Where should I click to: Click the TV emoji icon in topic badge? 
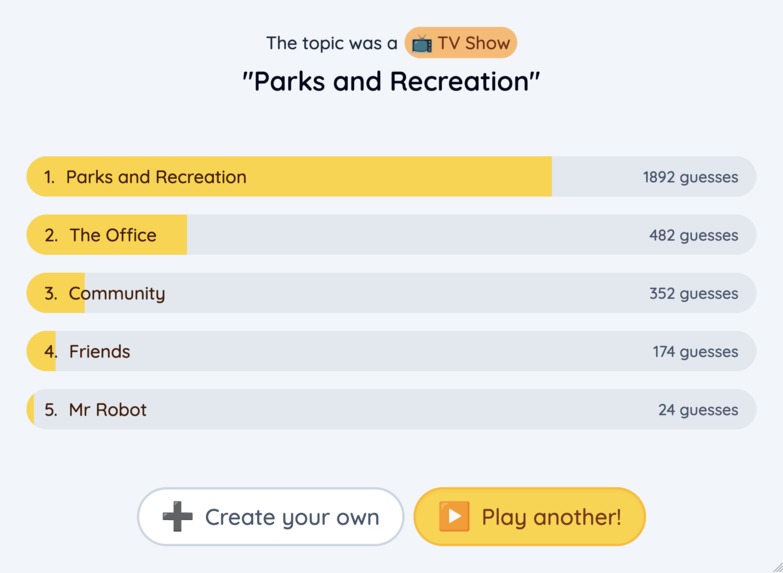click(422, 44)
